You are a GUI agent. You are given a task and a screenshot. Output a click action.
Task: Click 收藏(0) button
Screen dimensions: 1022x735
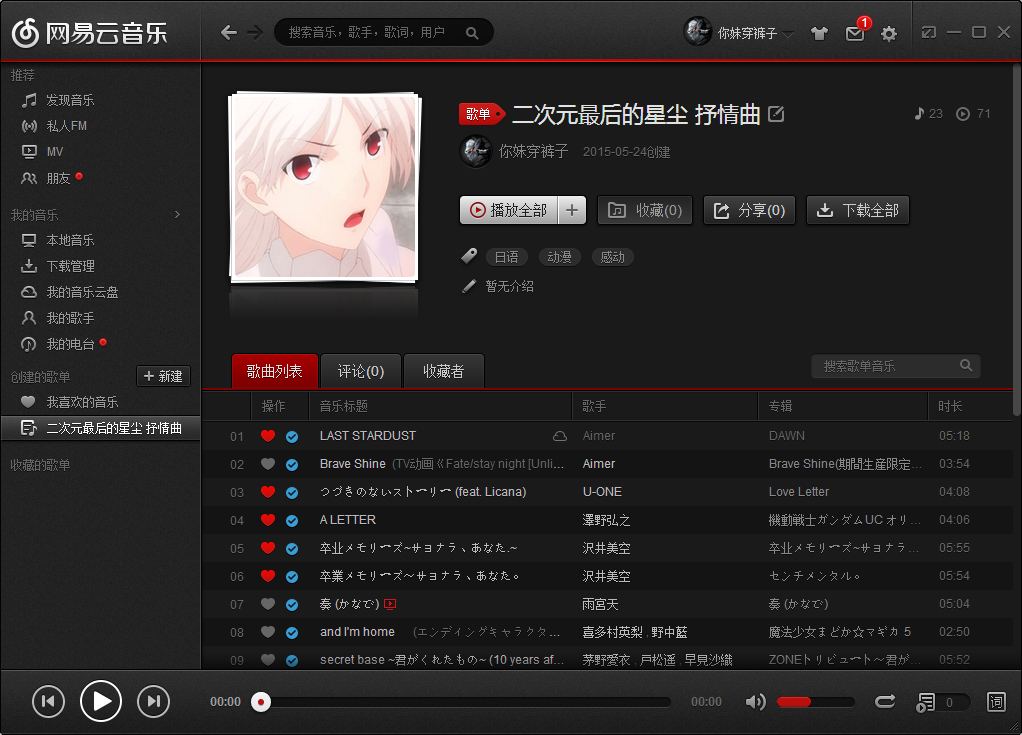pyautogui.click(x=645, y=210)
